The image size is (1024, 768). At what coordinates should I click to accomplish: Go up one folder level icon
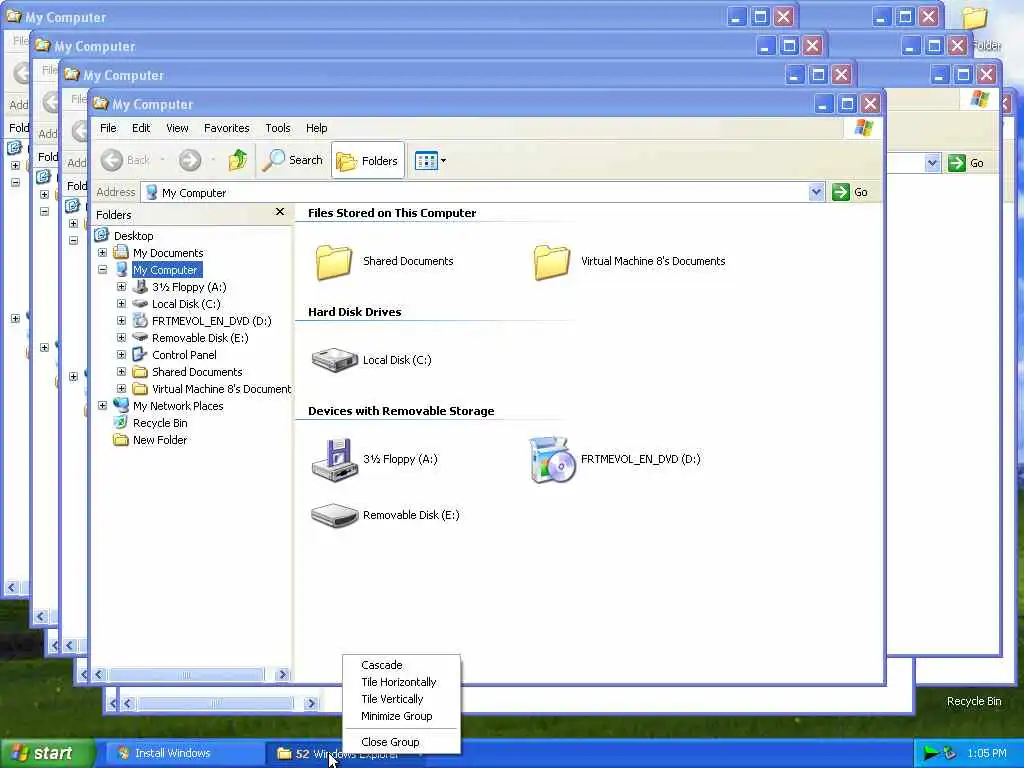point(238,160)
